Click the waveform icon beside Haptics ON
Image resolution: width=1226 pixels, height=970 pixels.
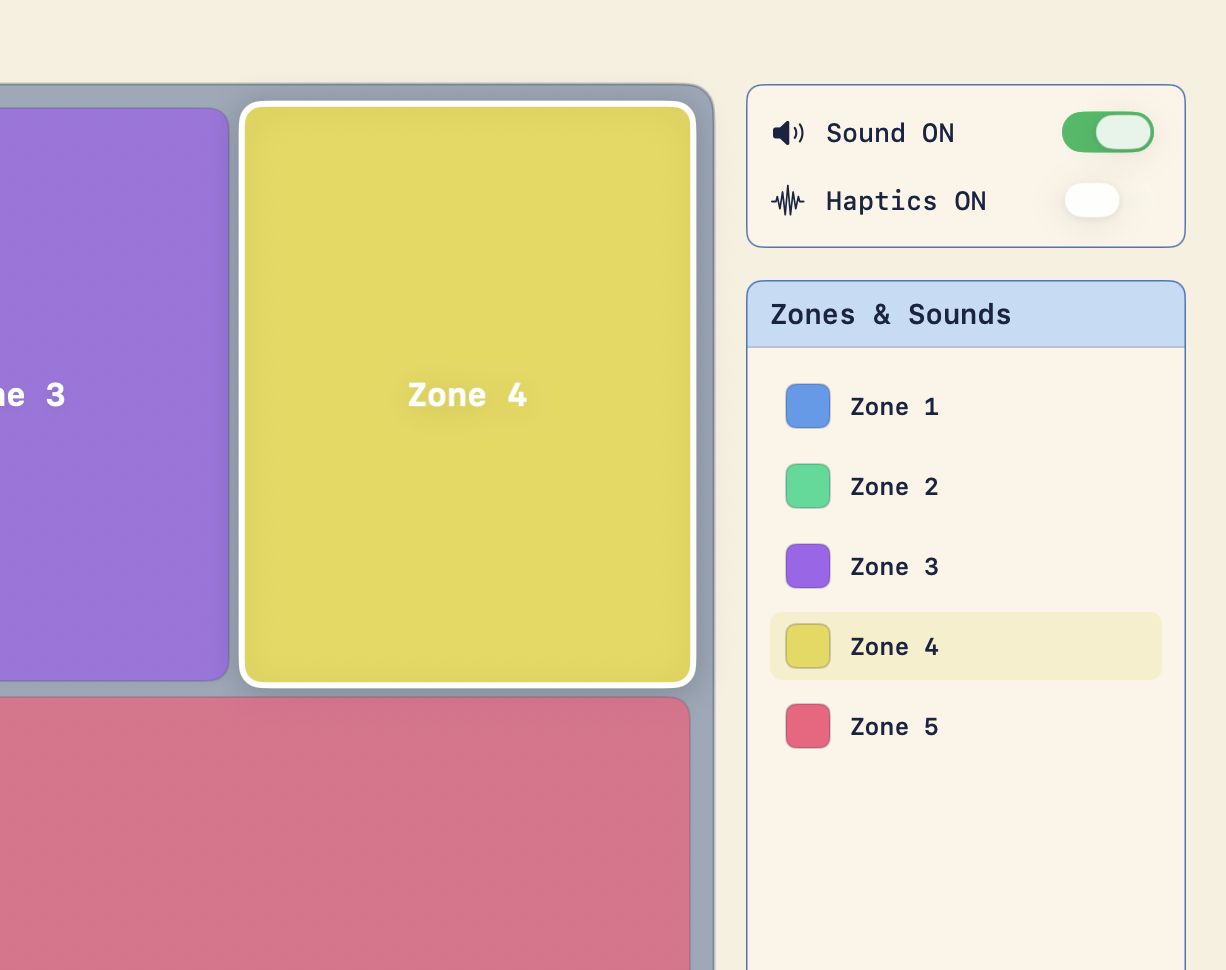788,201
